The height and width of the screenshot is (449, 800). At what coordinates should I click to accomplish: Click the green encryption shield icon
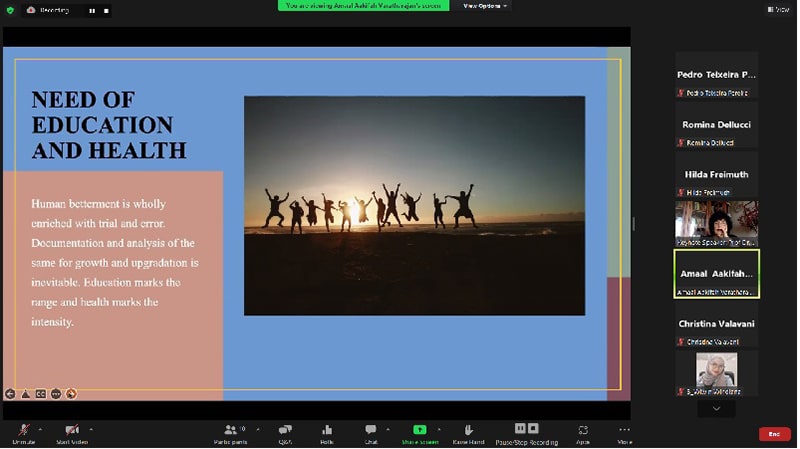(x=10, y=10)
